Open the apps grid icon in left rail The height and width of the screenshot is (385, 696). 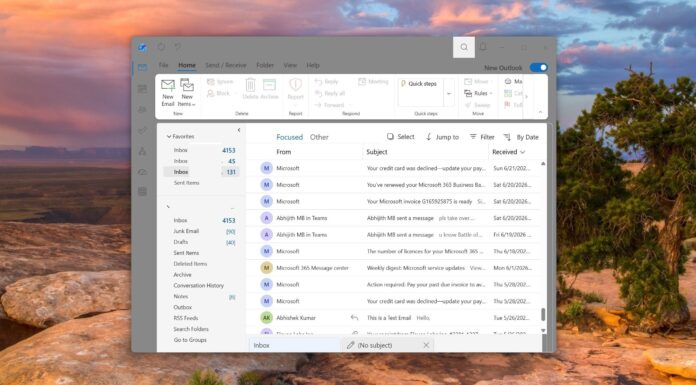point(142,191)
